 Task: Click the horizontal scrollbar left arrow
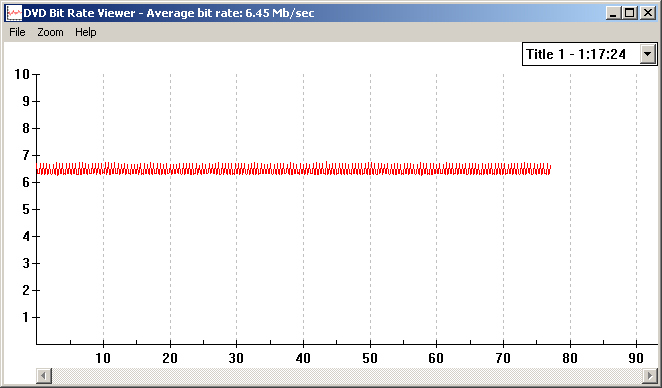tap(44, 375)
